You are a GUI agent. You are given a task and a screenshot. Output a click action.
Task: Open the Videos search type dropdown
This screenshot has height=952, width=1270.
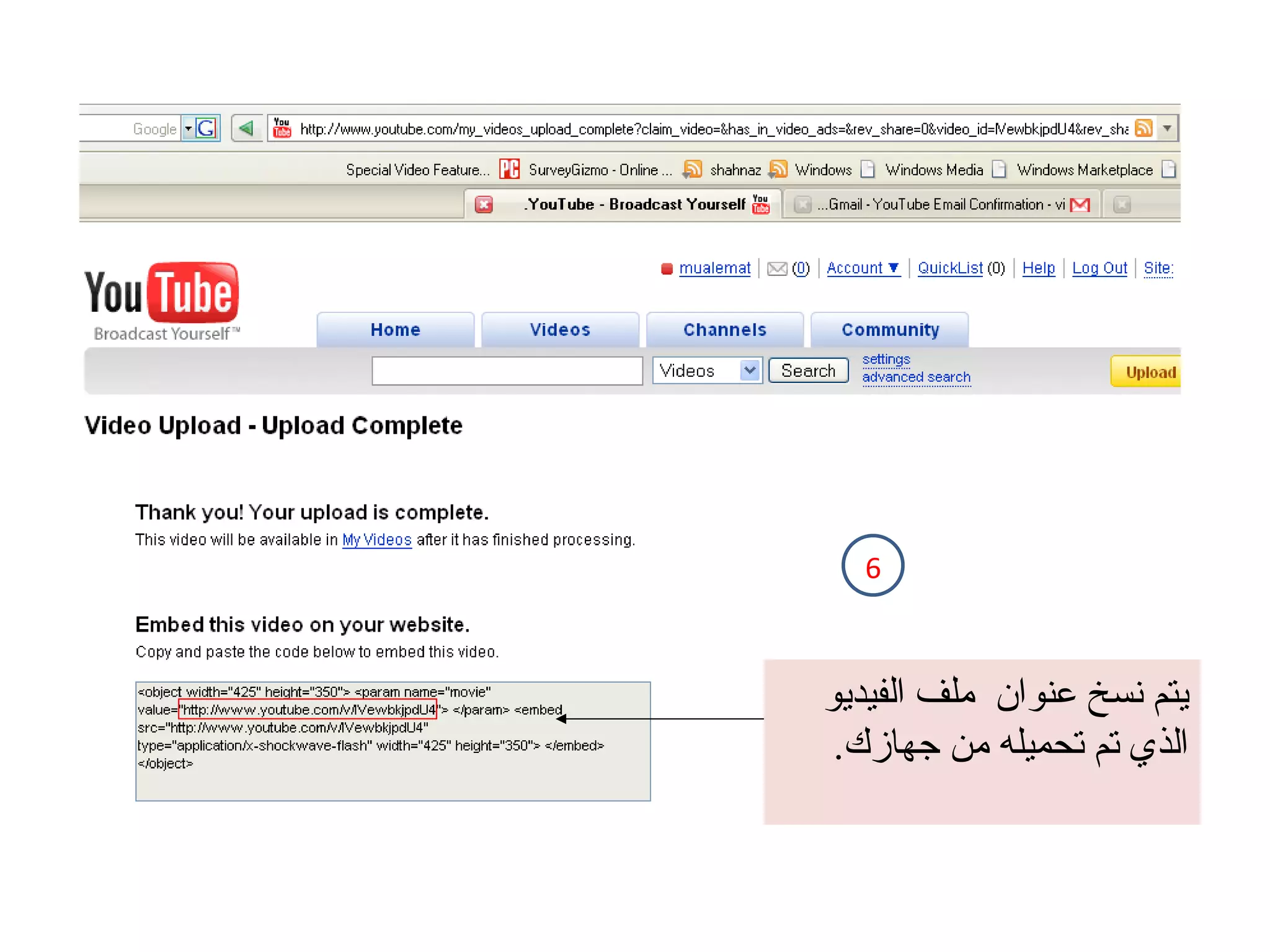(708, 371)
